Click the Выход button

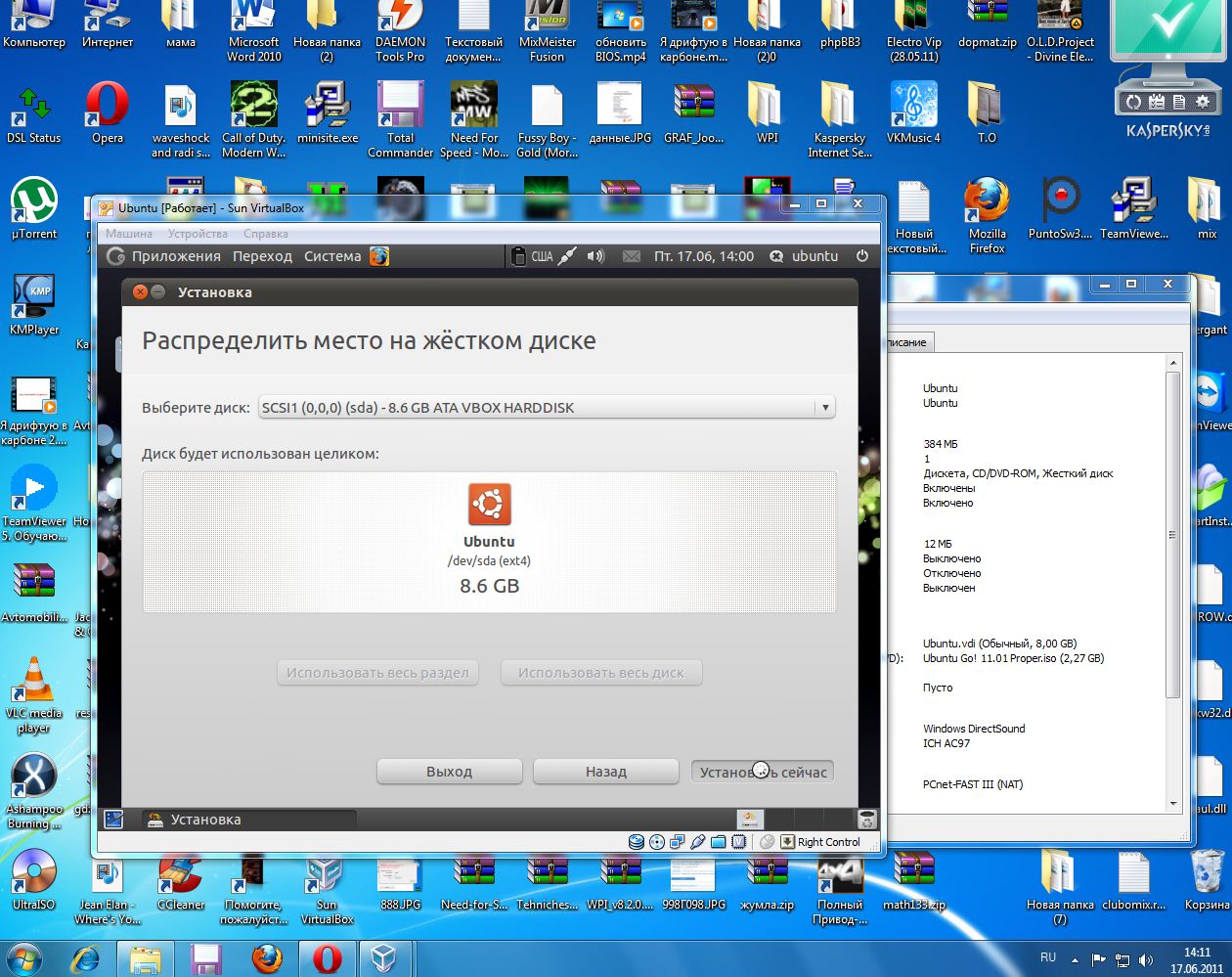point(450,772)
